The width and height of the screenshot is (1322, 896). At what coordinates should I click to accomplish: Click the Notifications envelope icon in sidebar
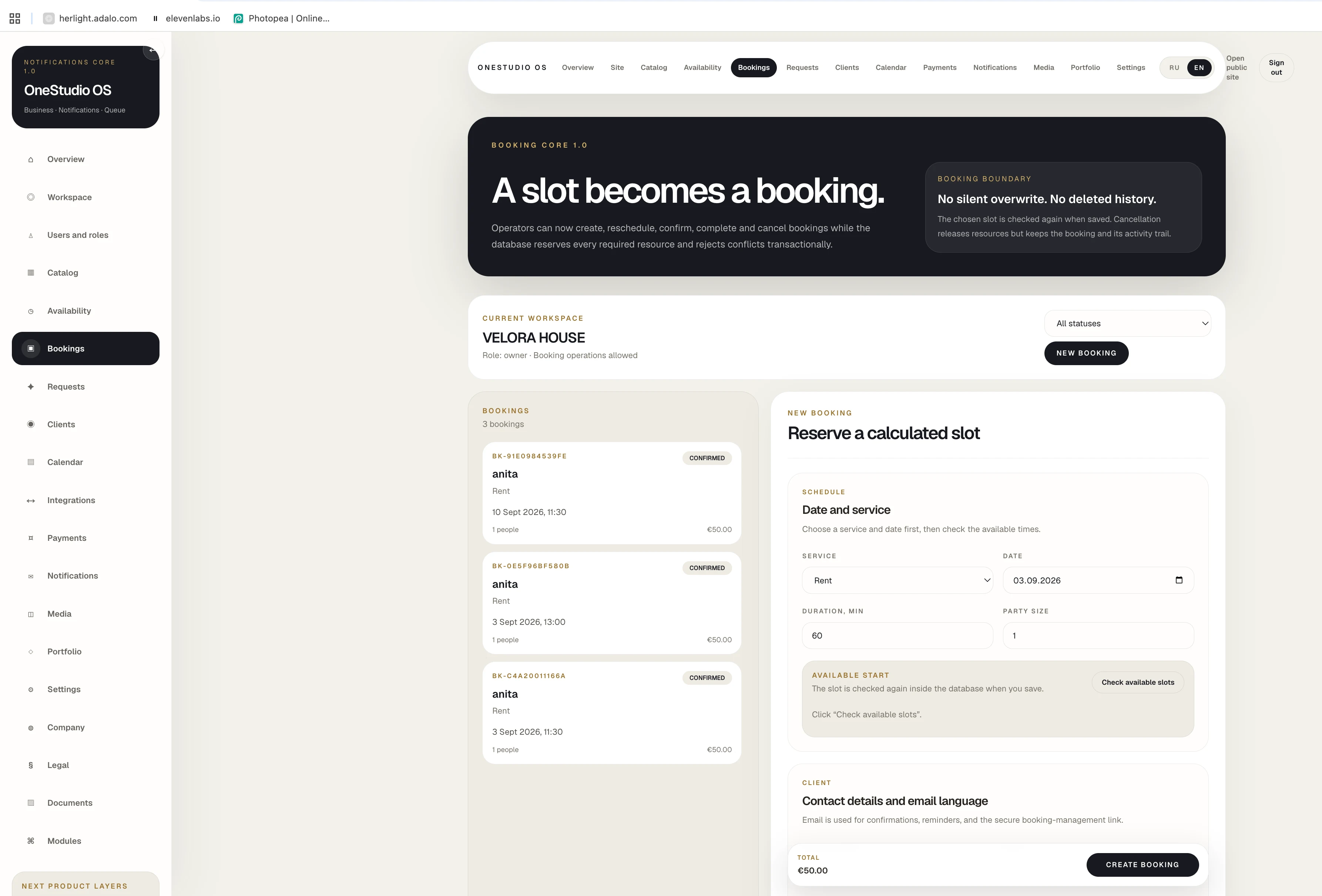[x=31, y=576]
